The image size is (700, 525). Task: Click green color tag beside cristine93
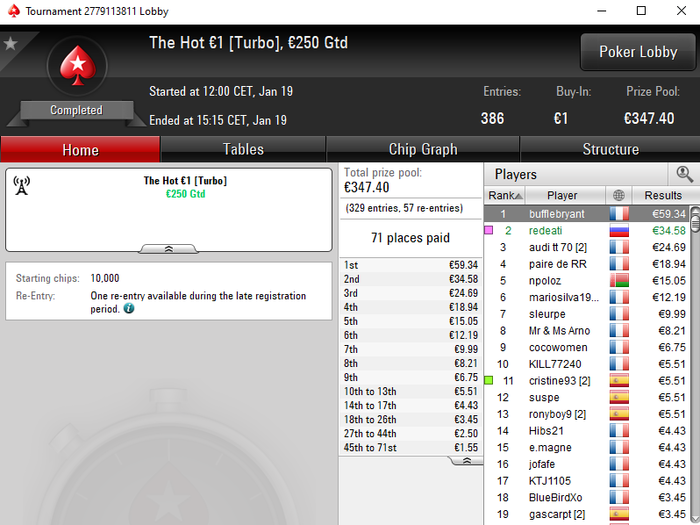(x=489, y=380)
